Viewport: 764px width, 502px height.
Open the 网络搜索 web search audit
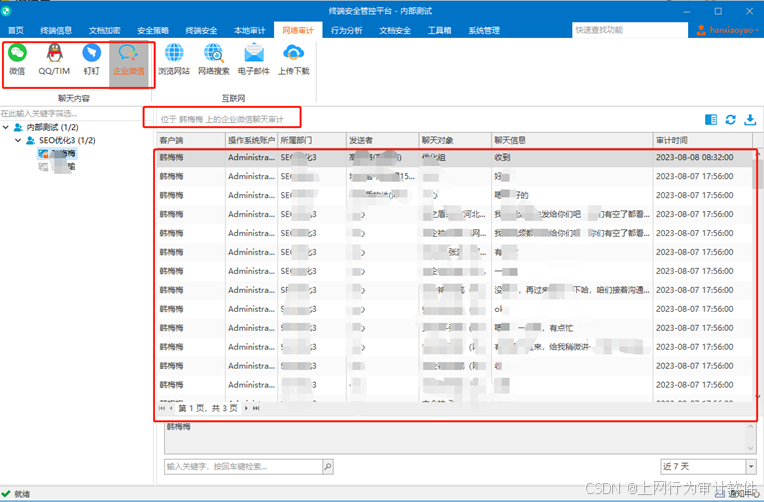pos(213,59)
